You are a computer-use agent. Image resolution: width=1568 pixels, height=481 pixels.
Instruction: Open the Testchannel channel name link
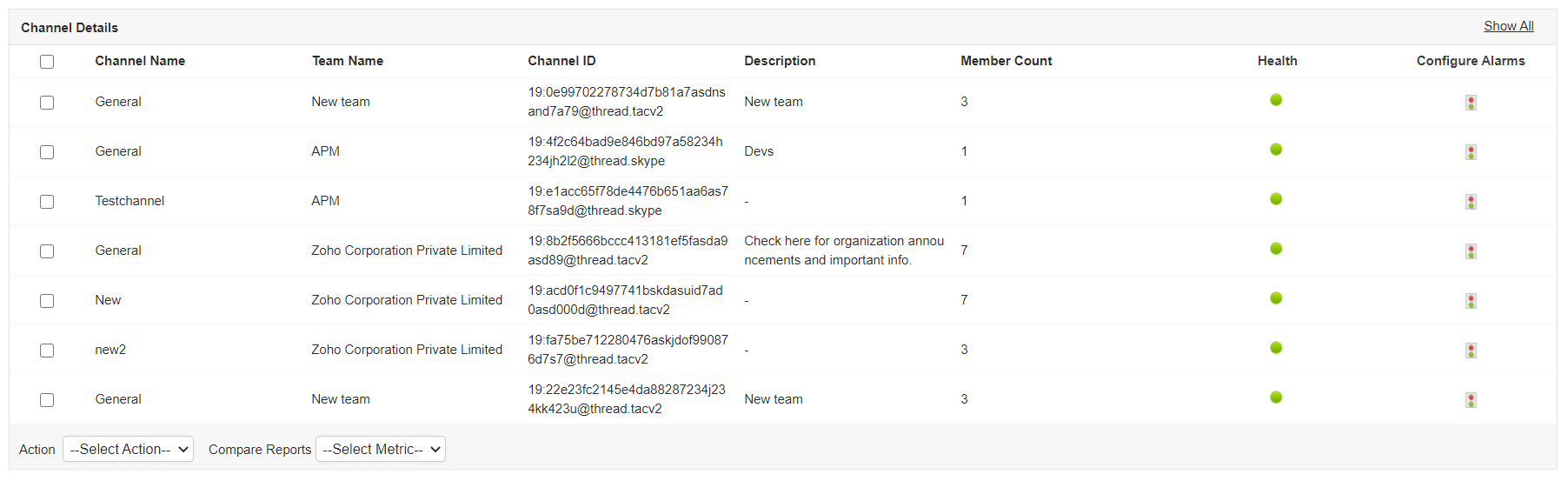click(x=130, y=201)
